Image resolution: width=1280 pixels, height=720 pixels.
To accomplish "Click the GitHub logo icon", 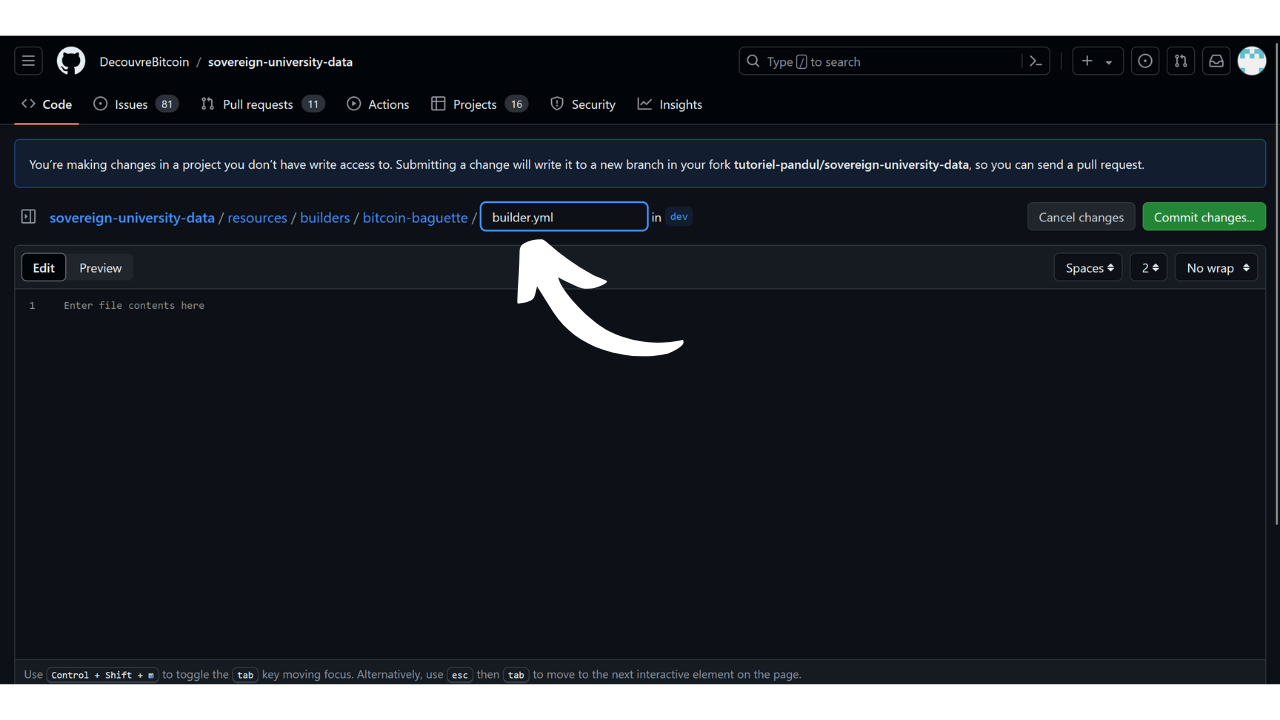I will coord(71,61).
